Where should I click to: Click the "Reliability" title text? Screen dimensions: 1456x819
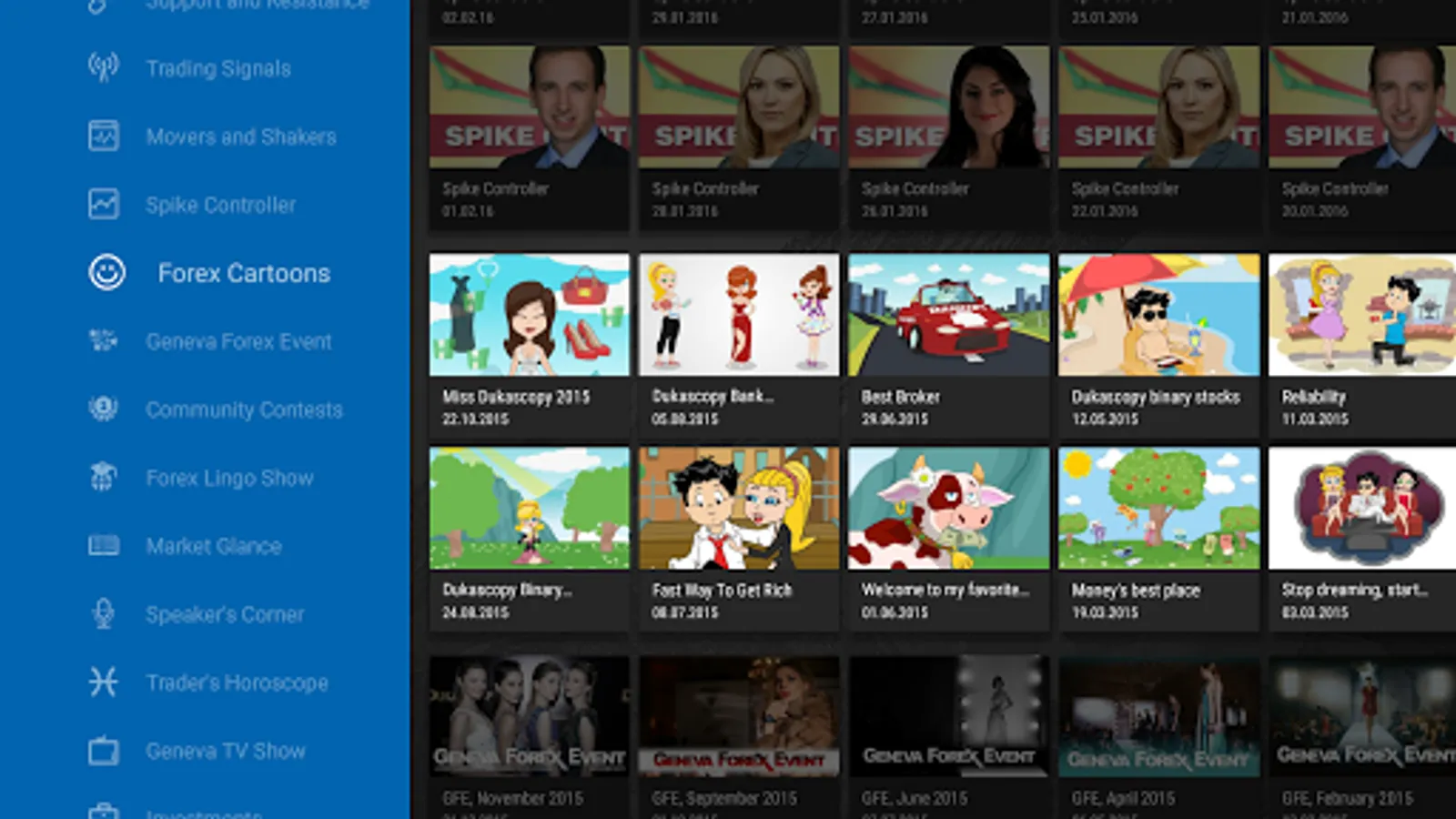click(x=1313, y=397)
